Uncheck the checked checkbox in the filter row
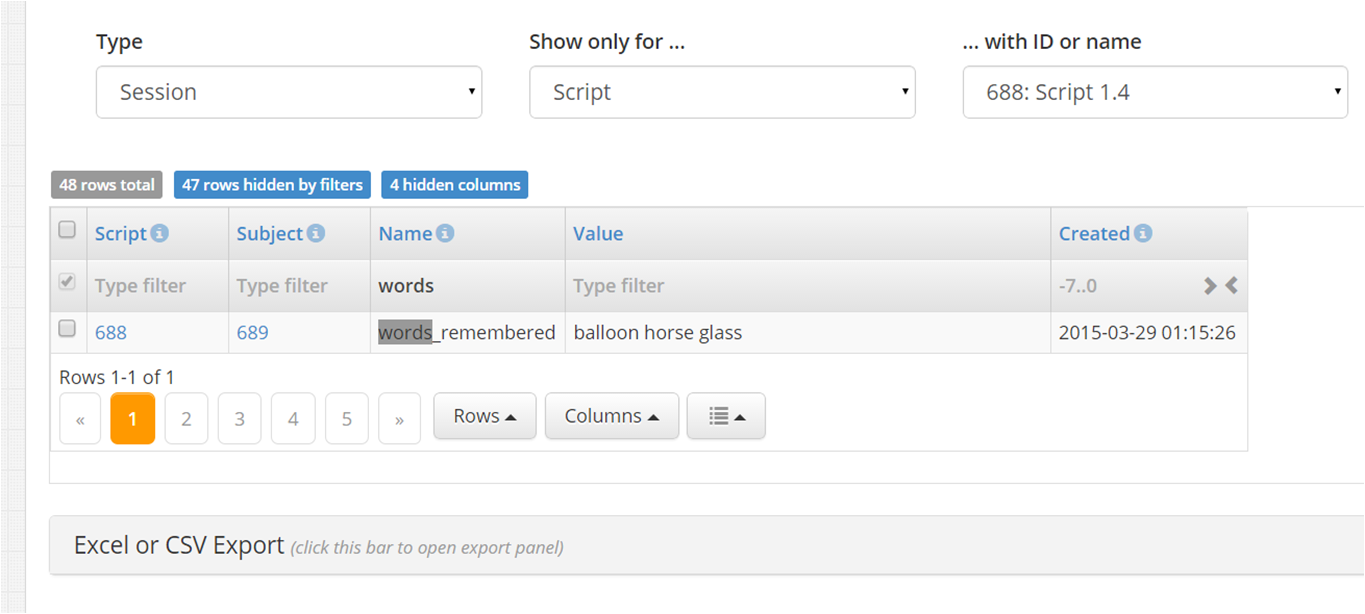 tap(67, 282)
